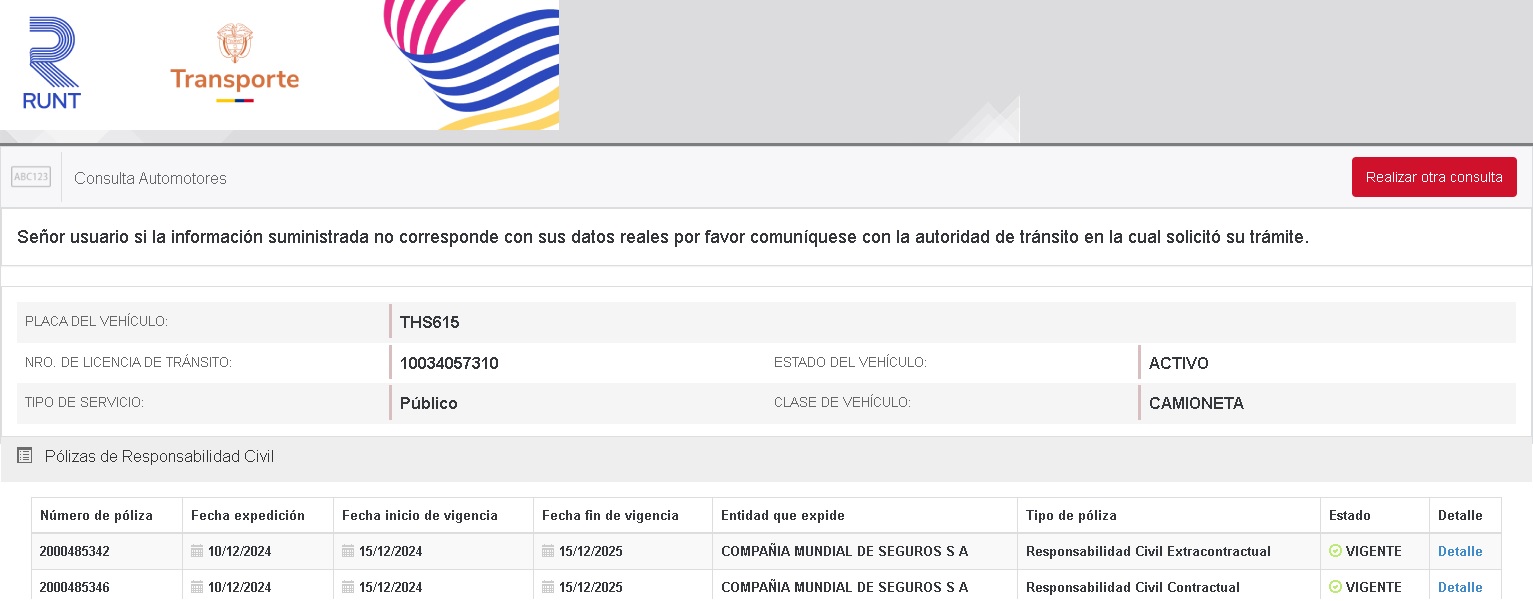Click the list icon beside Pólizas de Responsabilidad Civil

coord(25,456)
